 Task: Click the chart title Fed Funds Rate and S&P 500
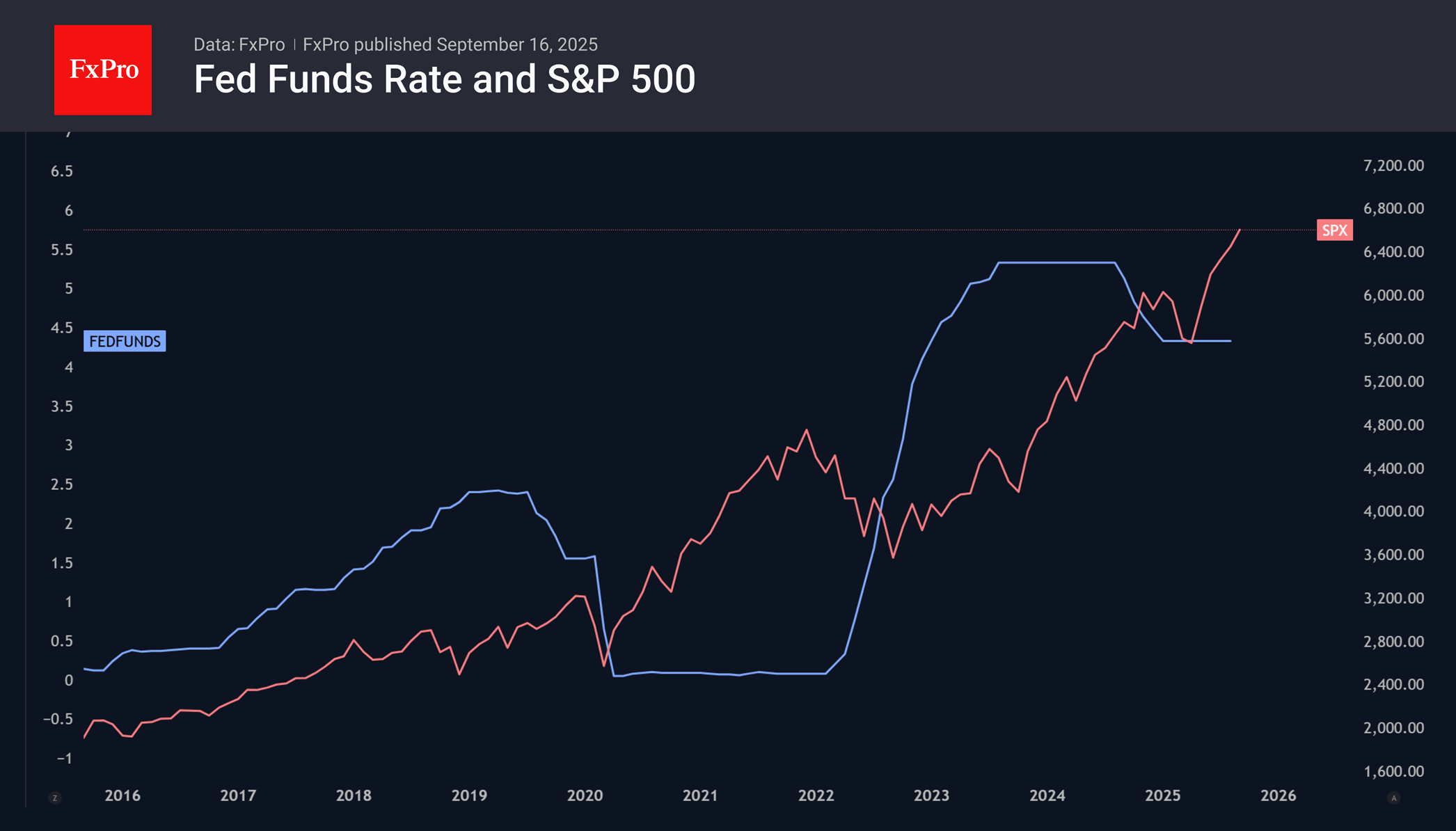pyautogui.click(x=444, y=79)
